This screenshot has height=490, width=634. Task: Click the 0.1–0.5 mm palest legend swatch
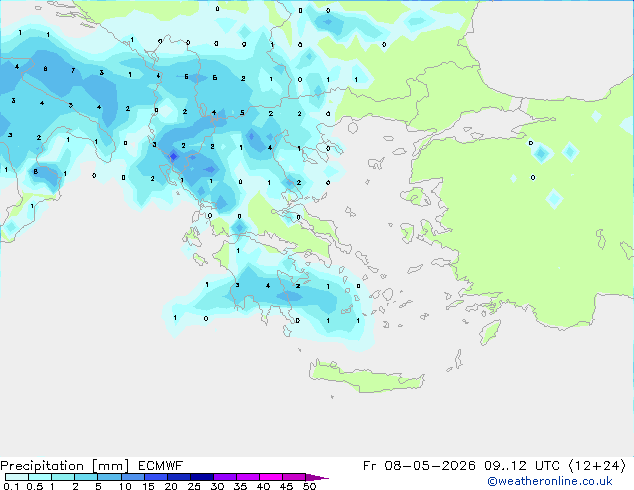(x=17, y=477)
